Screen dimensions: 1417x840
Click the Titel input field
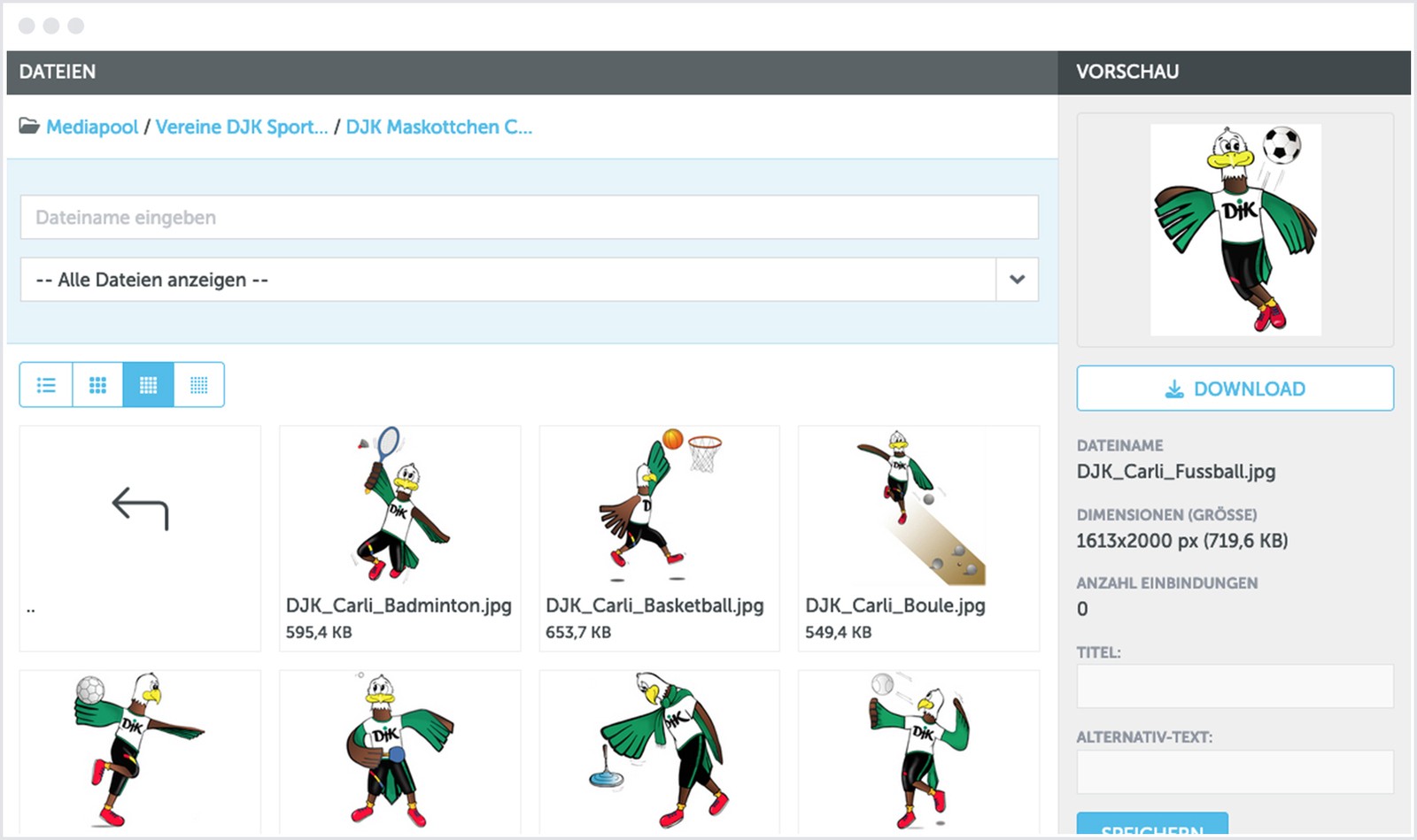[1235, 687]
